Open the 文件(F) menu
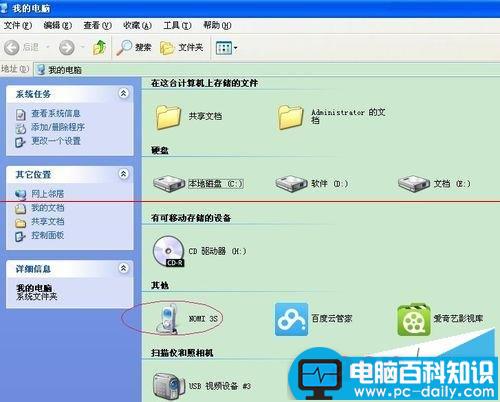Image resolution: width=500 pixels, height=402 pixels. coord(18,25)
